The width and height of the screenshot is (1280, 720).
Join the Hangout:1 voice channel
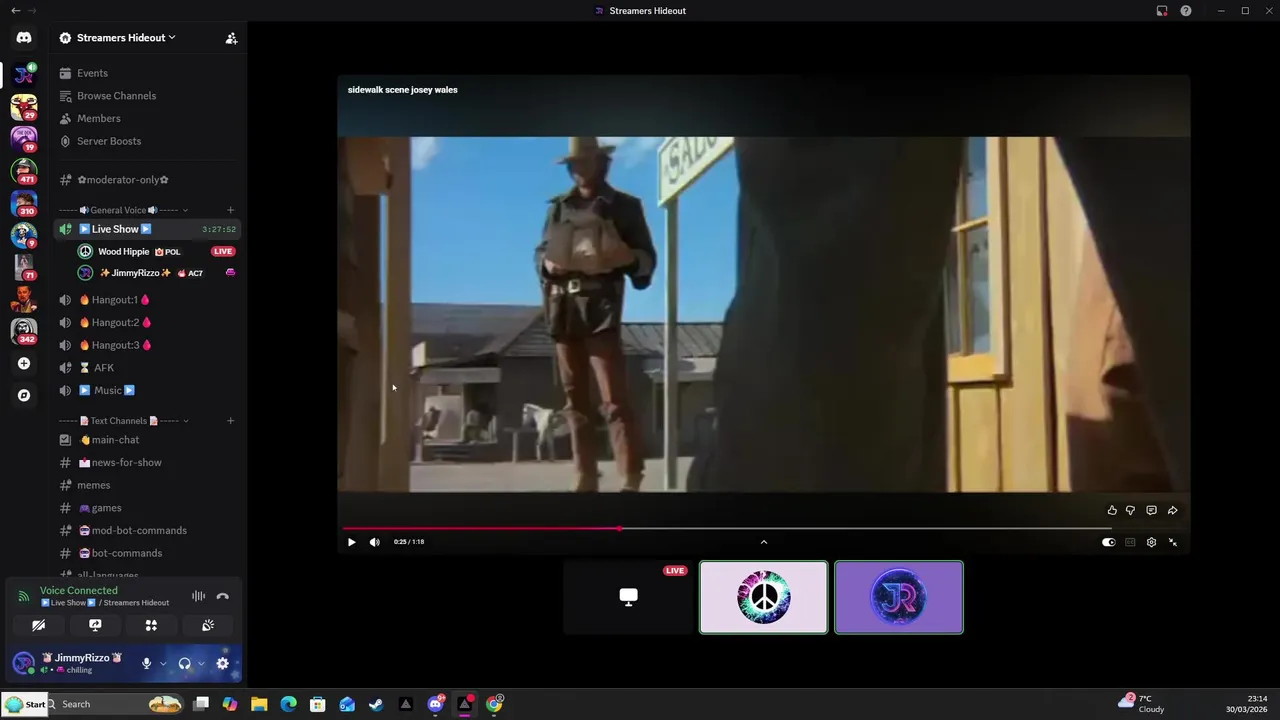[x=147, y=300]
